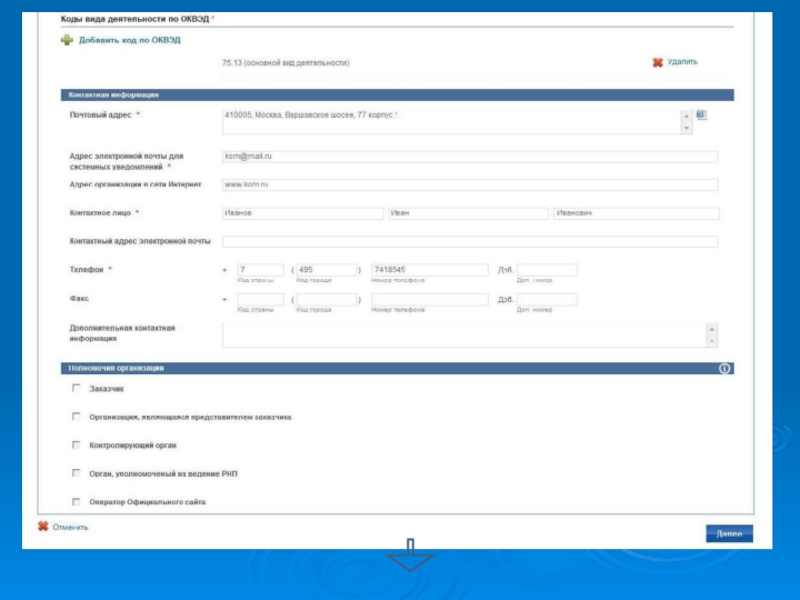Click the down arrow below the form

coord(410,556)
